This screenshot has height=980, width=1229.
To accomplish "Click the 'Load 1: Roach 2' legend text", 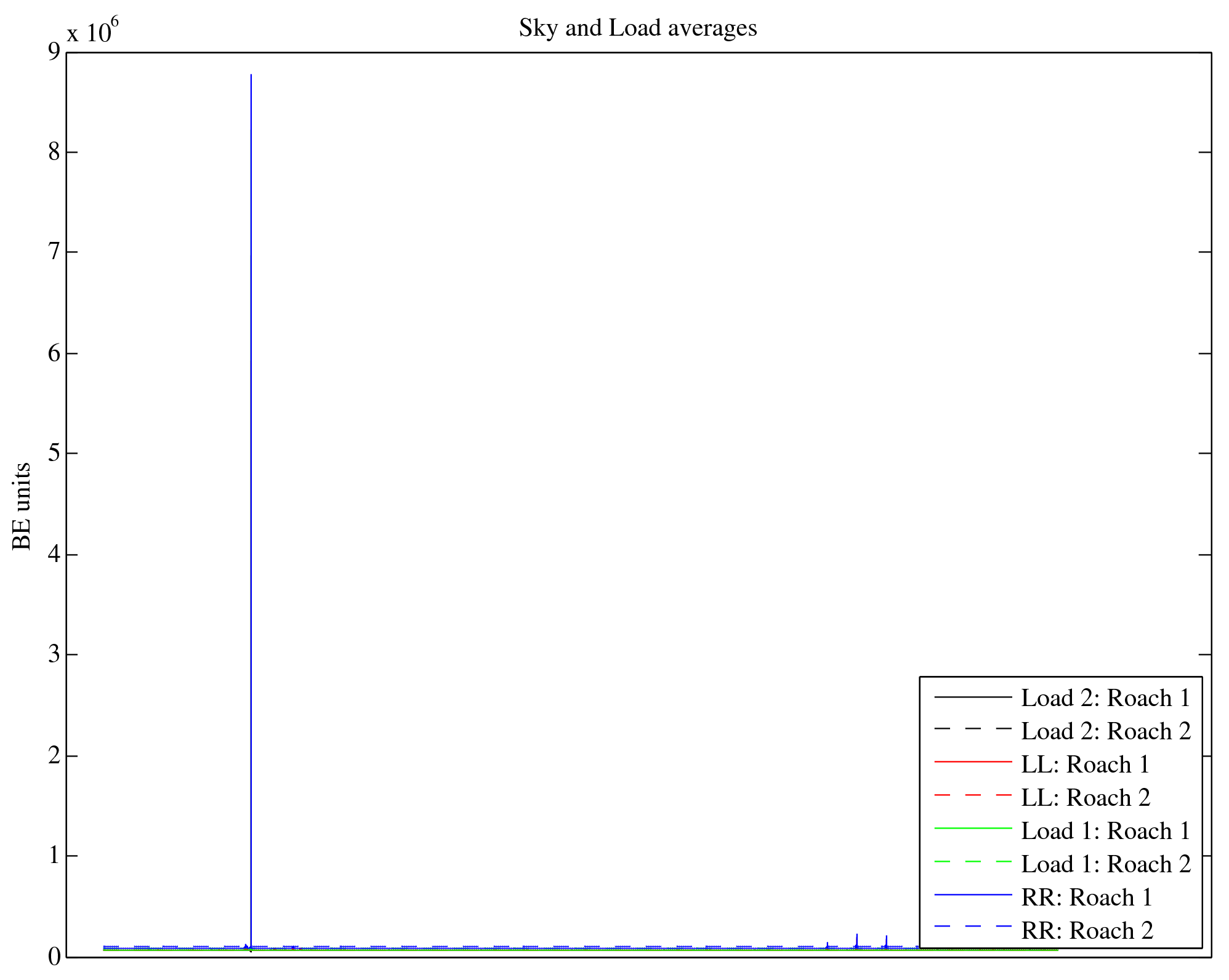I will coord(1106,864).
